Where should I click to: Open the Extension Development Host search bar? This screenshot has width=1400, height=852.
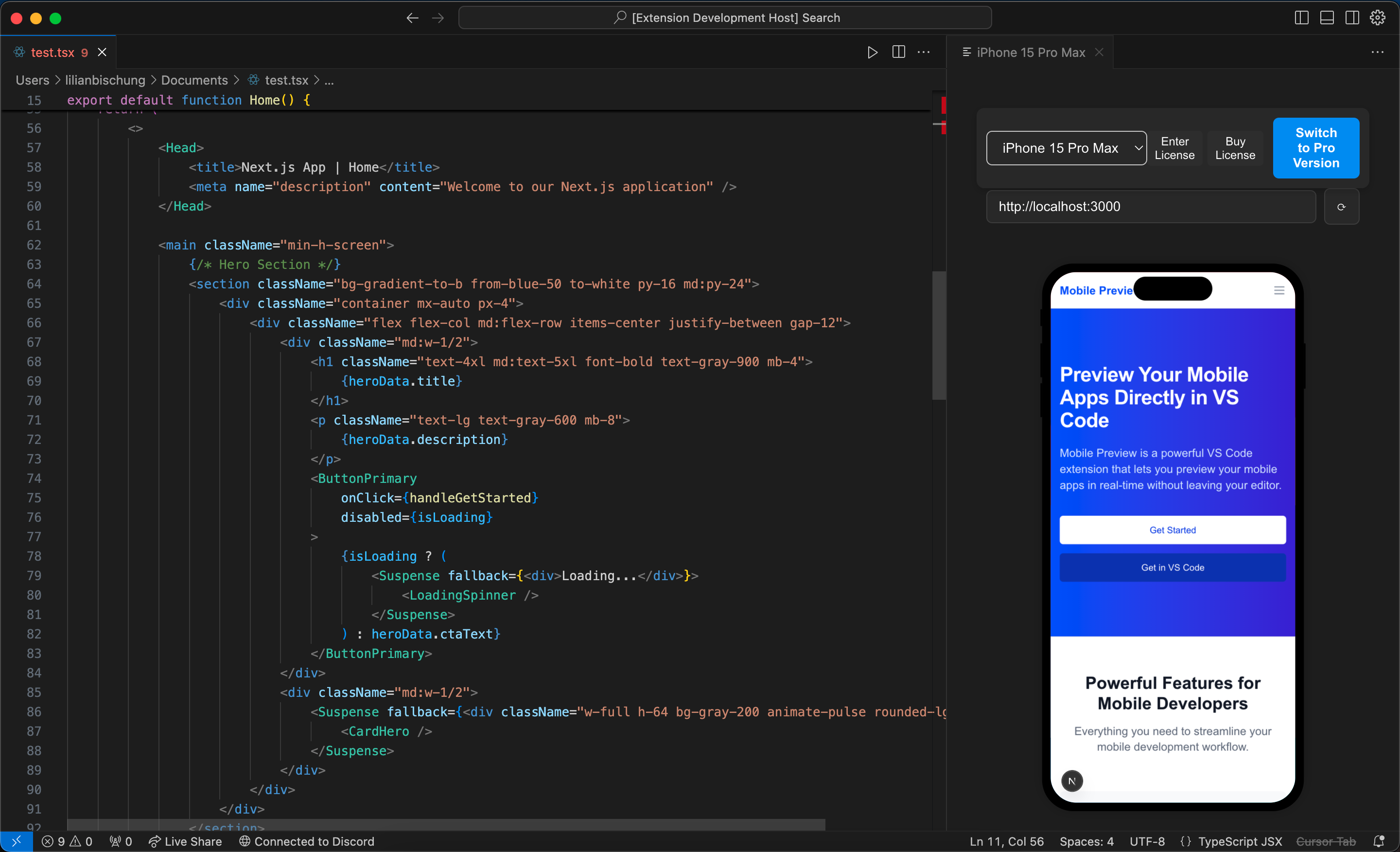coord(725,18)
